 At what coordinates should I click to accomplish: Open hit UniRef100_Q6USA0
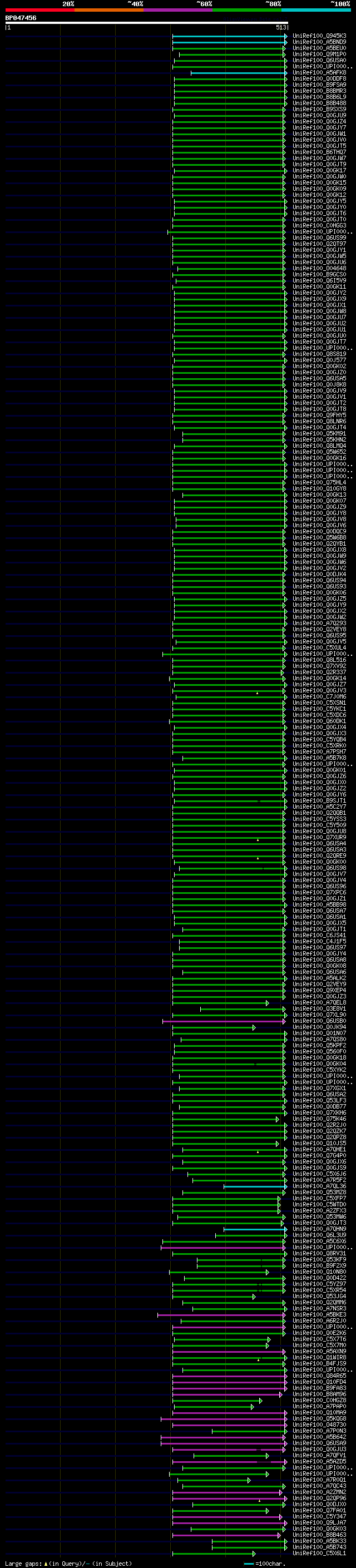pos(319,60)
